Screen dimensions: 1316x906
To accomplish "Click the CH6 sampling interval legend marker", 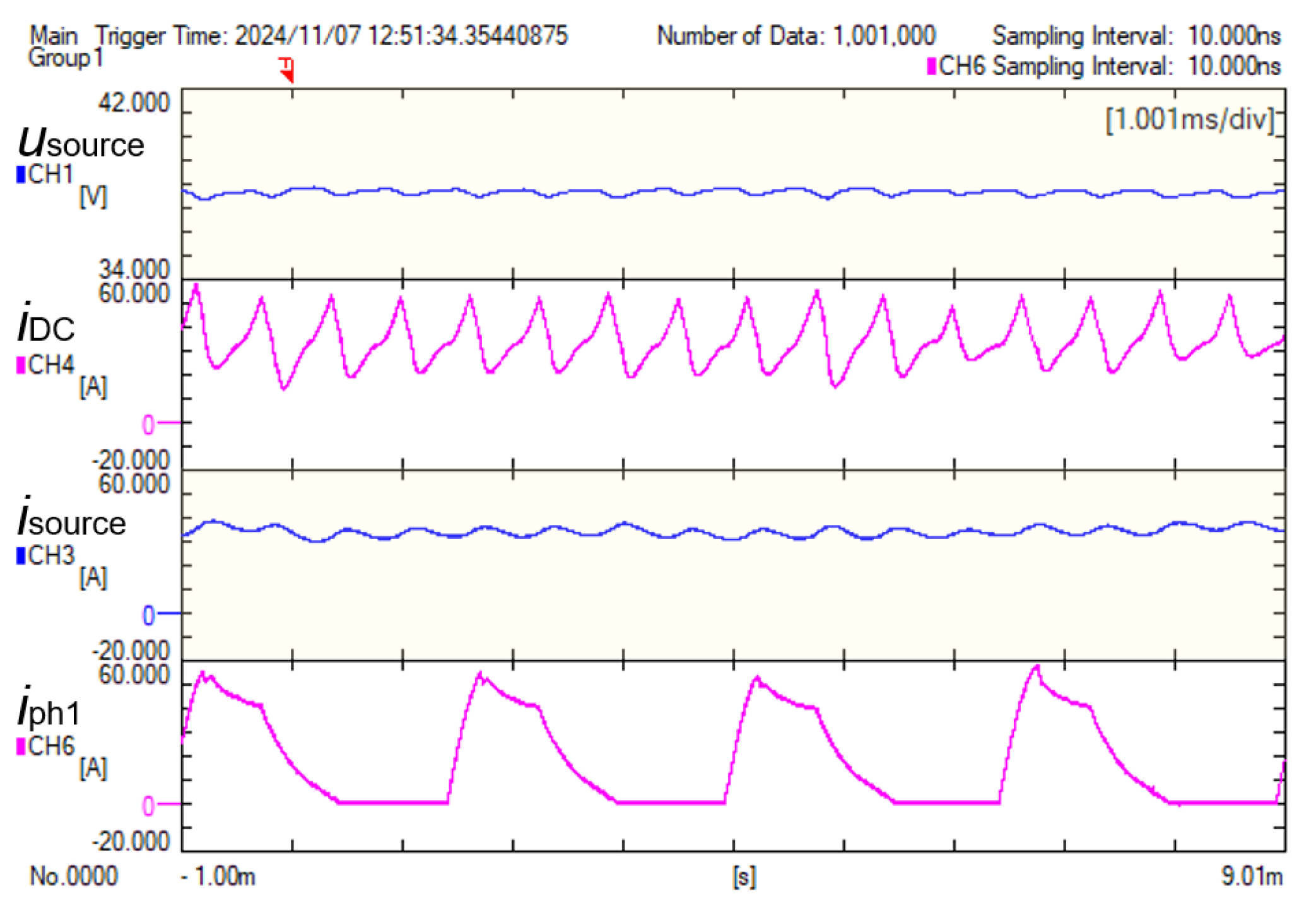I will (x=931, y=66).
